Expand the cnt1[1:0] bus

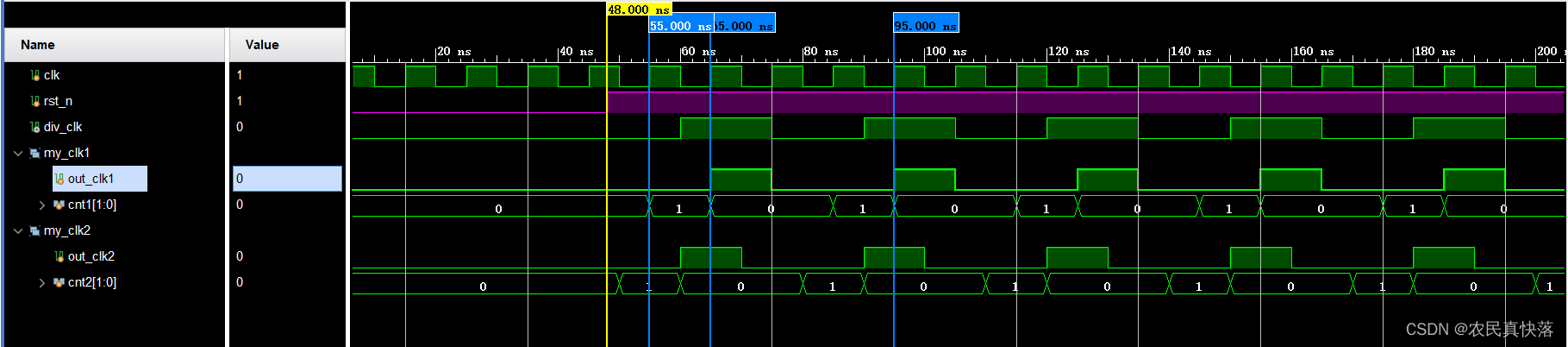click(42, 205)
